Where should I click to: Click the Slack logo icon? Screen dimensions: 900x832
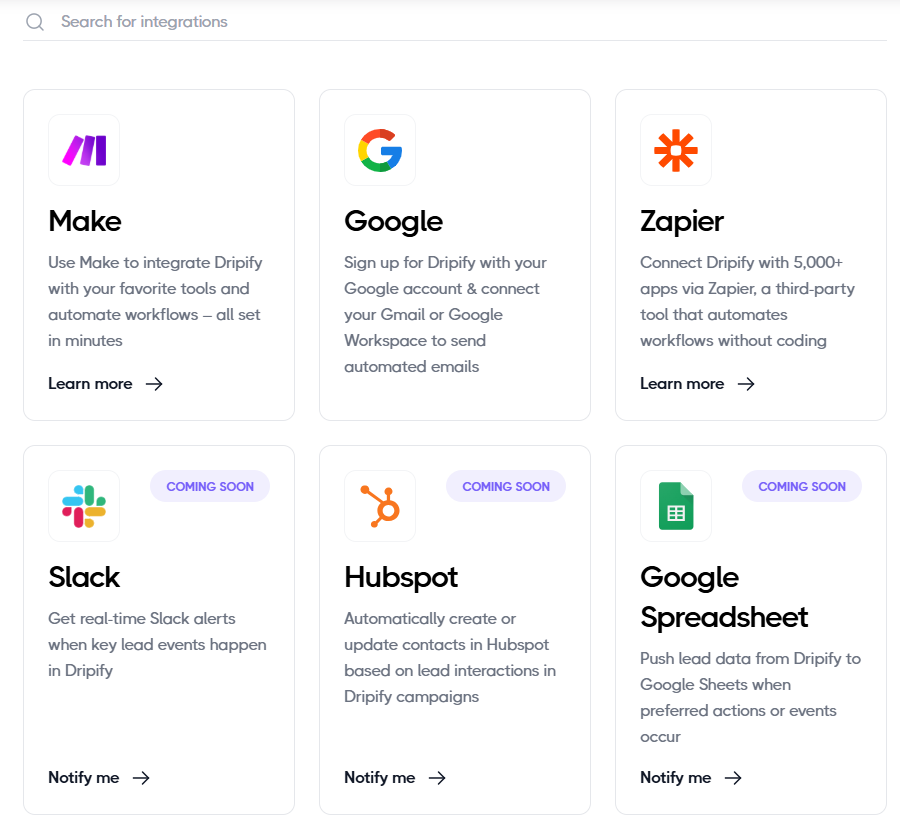click(x=84, y=506)
